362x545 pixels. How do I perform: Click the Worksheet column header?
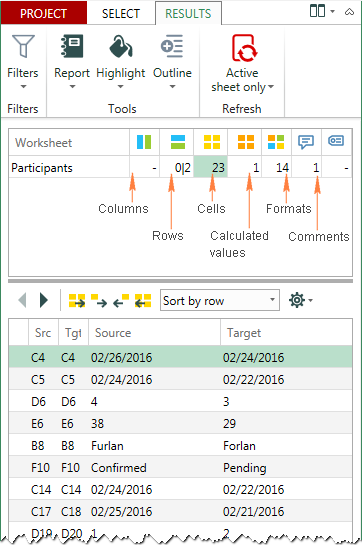(x=69, y=143)
